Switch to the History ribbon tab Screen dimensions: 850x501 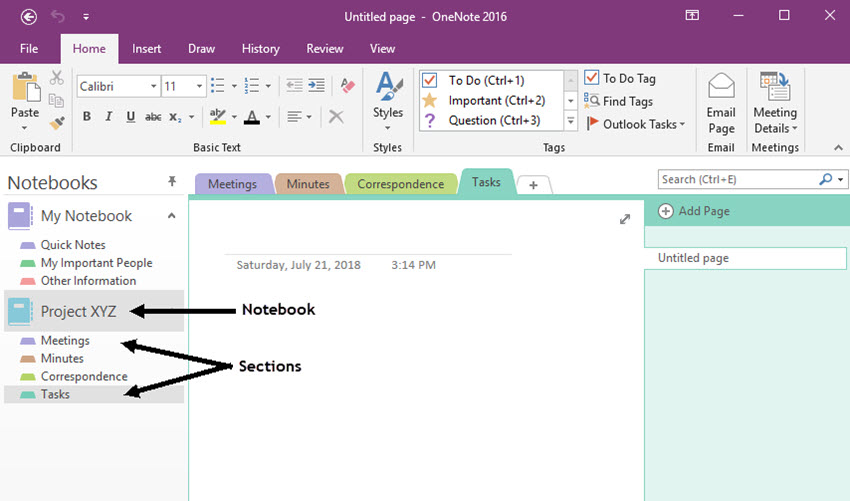260,49
